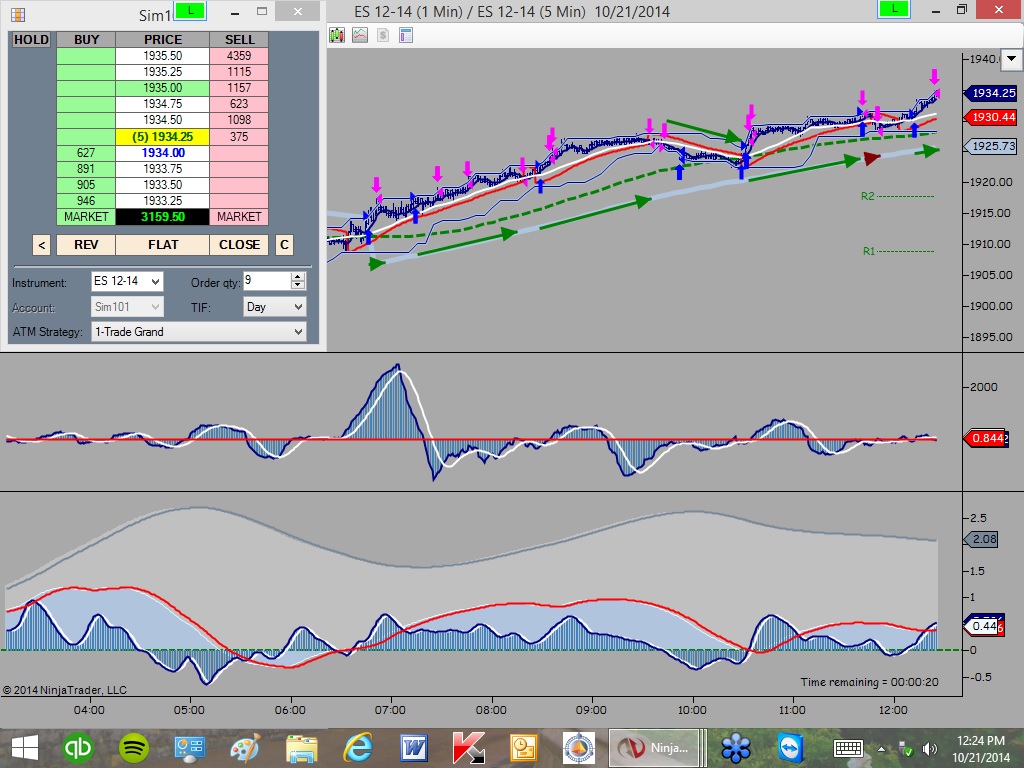Open the on-screen touch keyboard
The height and width of the screenshot is (768, 1024).
pos(848,748)
